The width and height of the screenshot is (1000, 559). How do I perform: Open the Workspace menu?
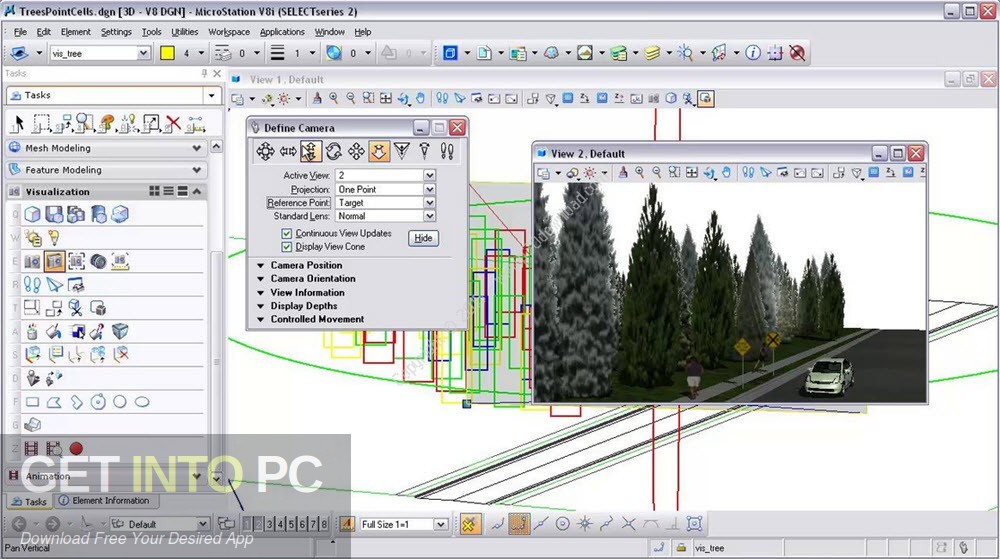229,32
